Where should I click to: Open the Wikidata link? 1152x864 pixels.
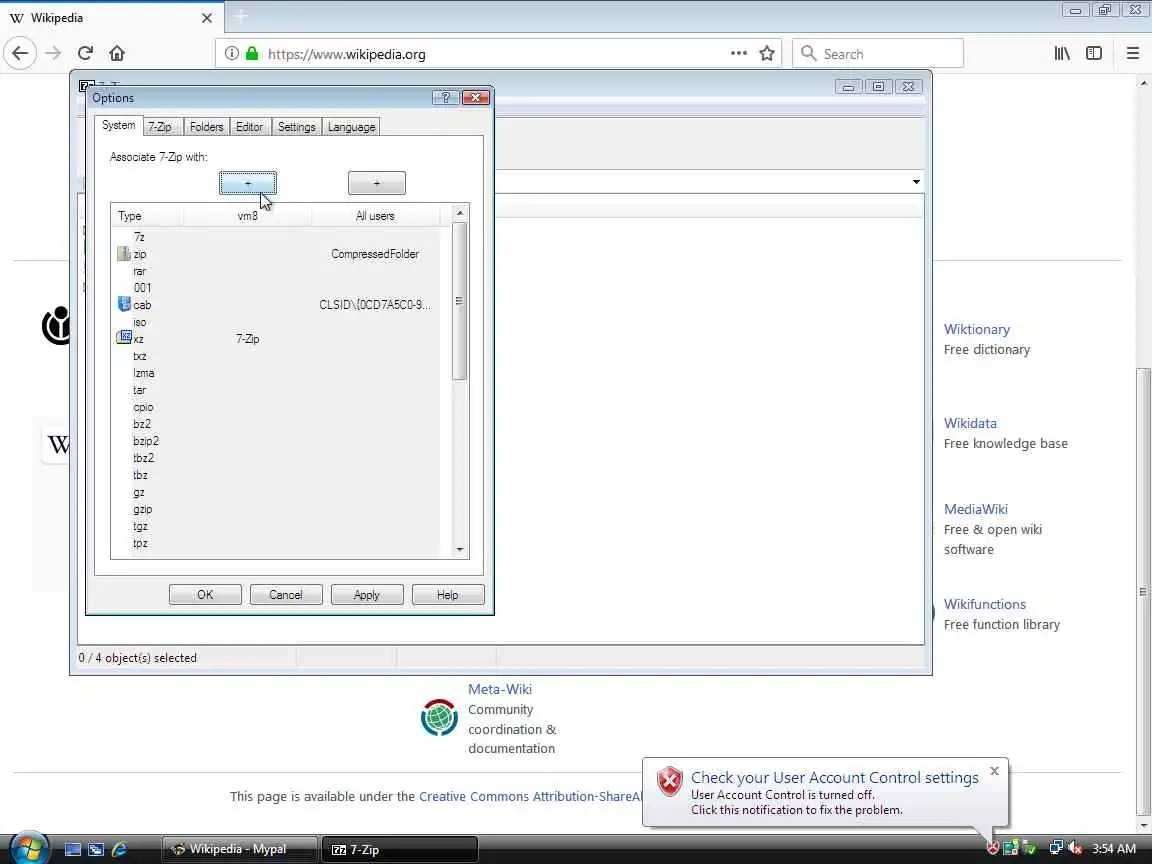point(970,423)
